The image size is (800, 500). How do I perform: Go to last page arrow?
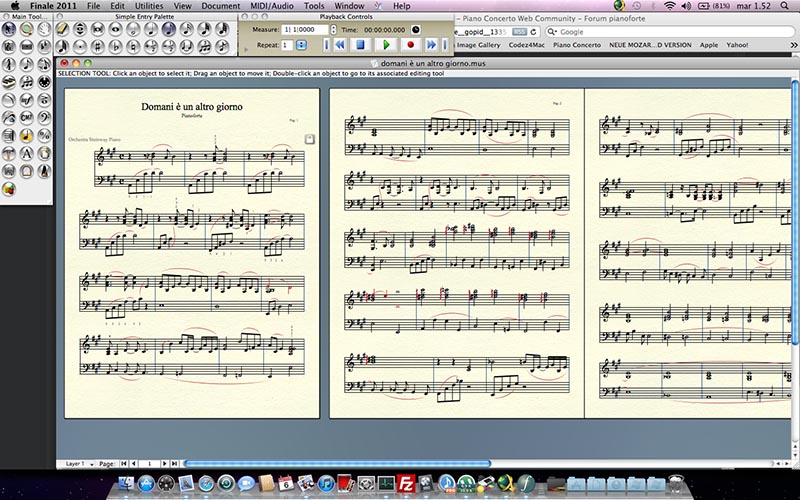tap(174, 464)
